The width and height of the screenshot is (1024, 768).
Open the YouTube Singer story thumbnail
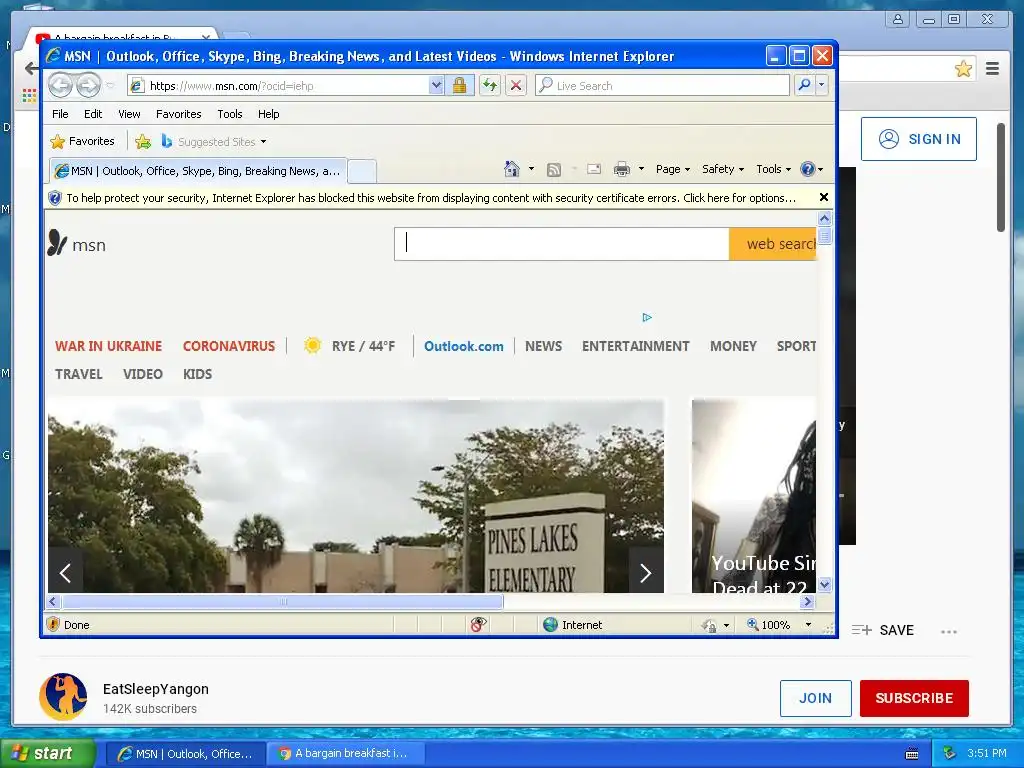point(754,496)
